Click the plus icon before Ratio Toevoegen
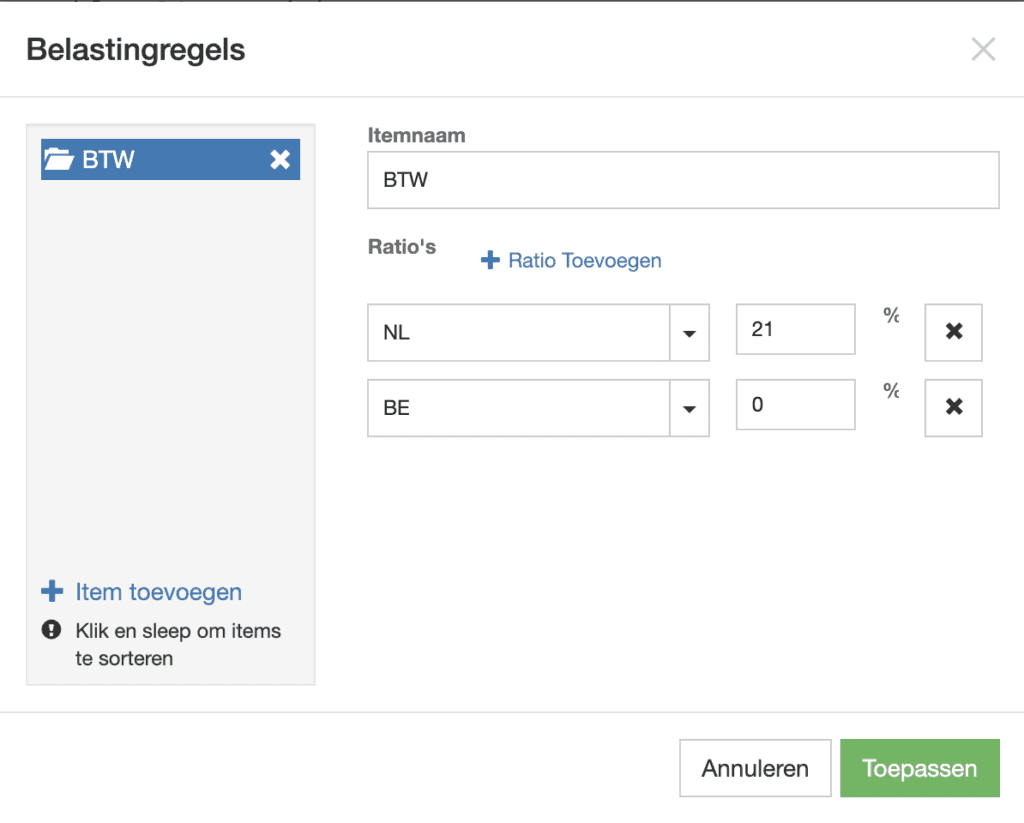Image resolution: width=1024 pixels, height=823 pixels. coord(490,260)
